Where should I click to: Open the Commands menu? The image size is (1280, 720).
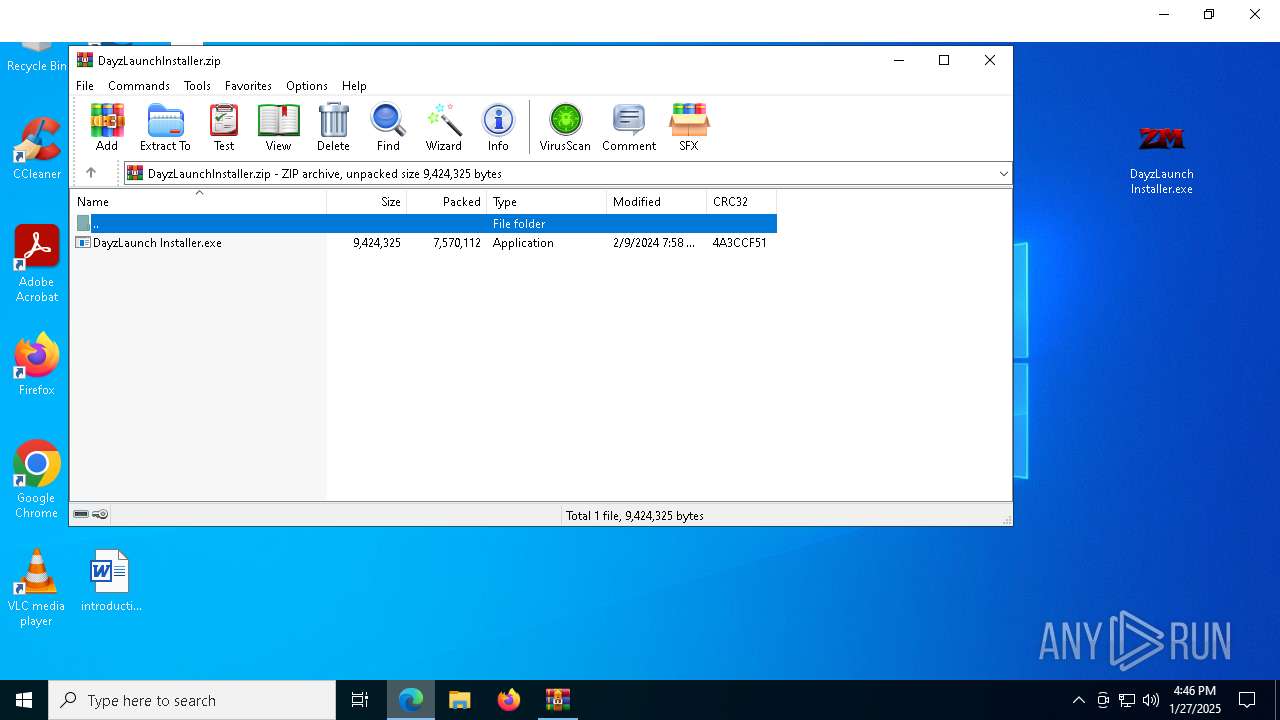[139, 86]
